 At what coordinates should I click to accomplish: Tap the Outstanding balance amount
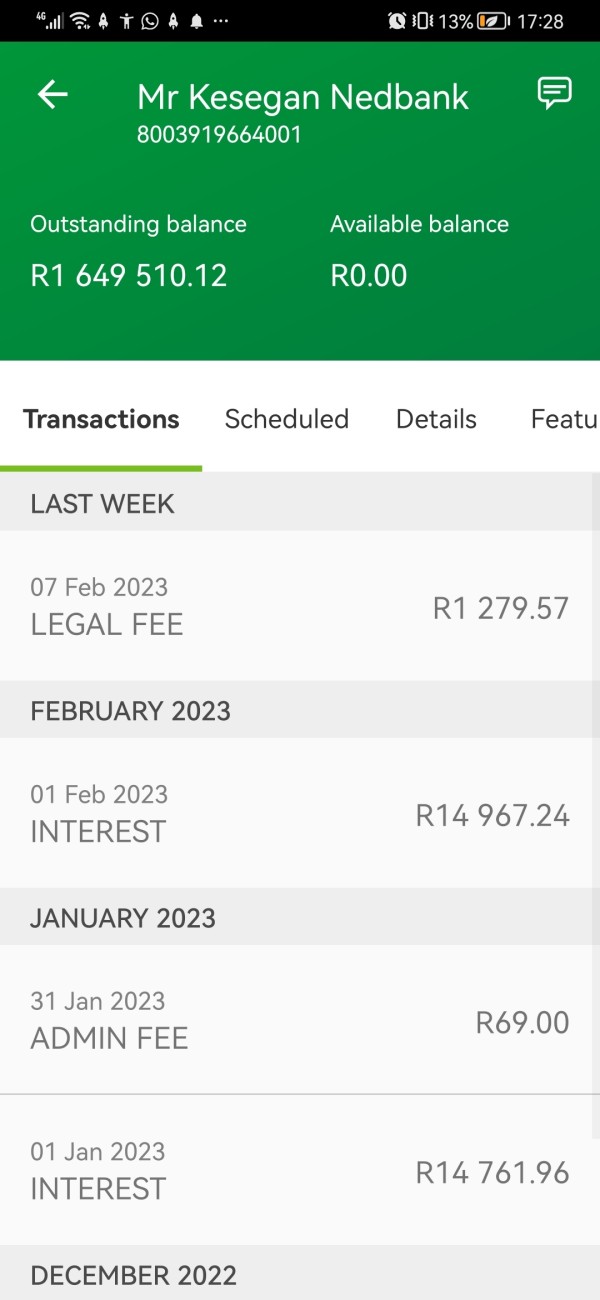click(129, 276)
